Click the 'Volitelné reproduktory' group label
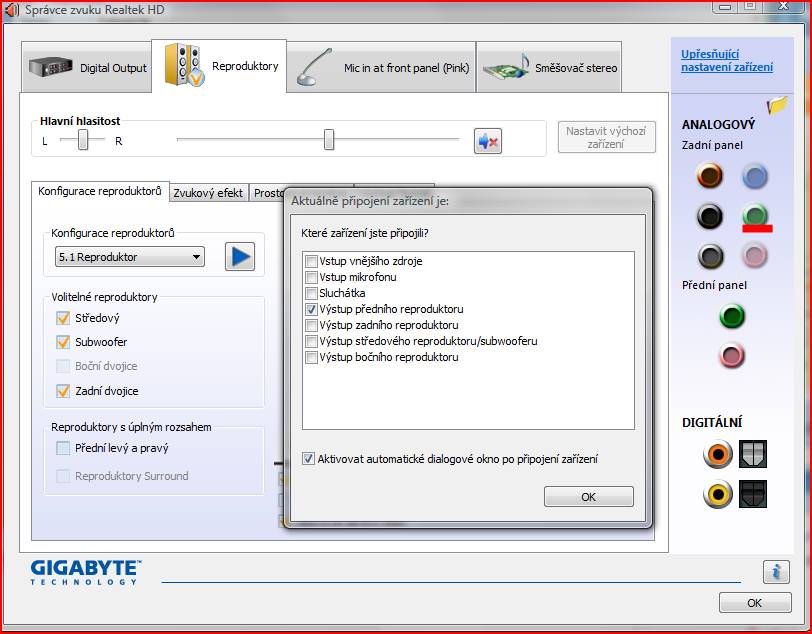This screenshot has height=634, width=812. (x=104, y=297)
